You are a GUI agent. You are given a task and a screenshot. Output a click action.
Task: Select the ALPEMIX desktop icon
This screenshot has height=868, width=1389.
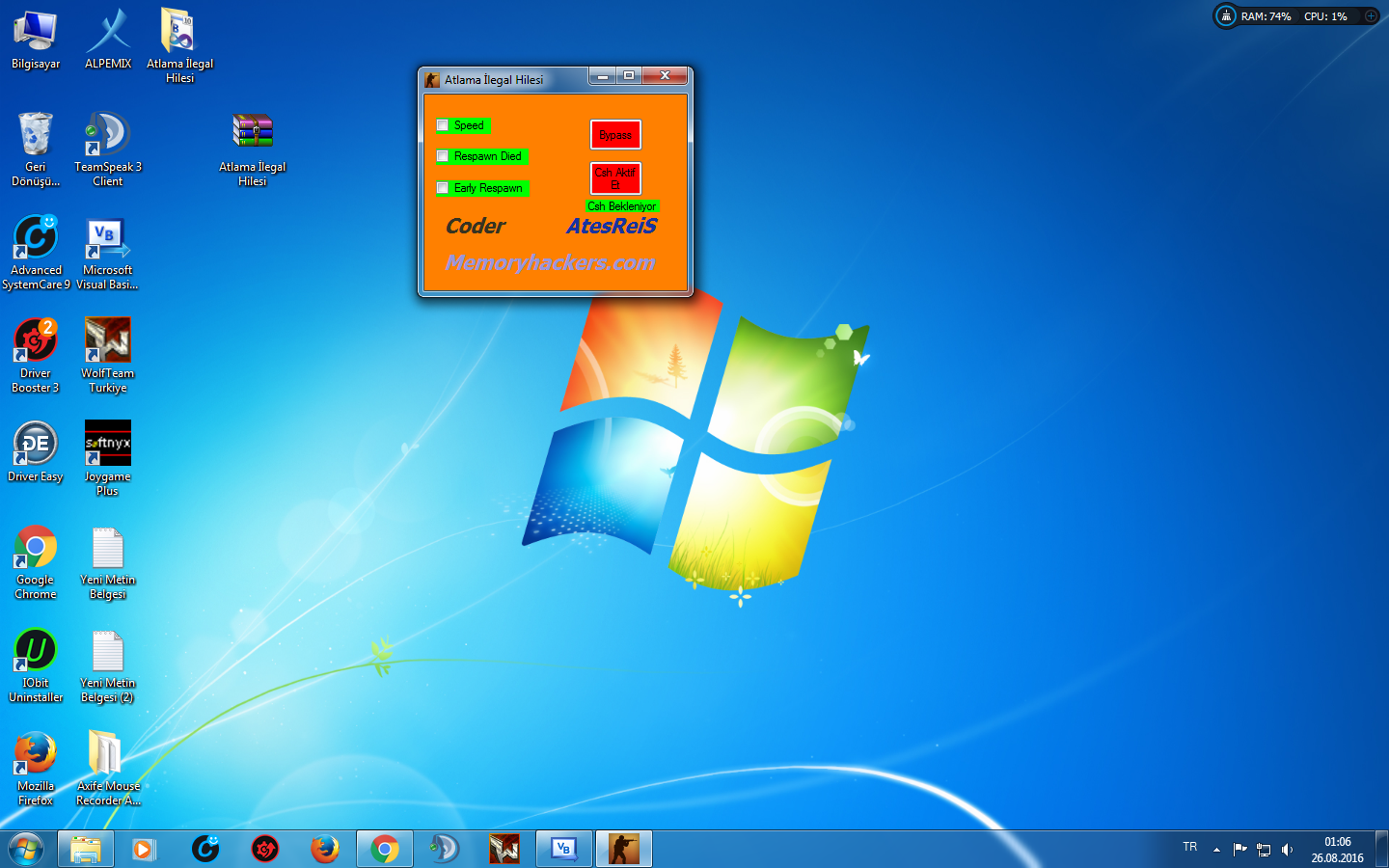point(108,41)
